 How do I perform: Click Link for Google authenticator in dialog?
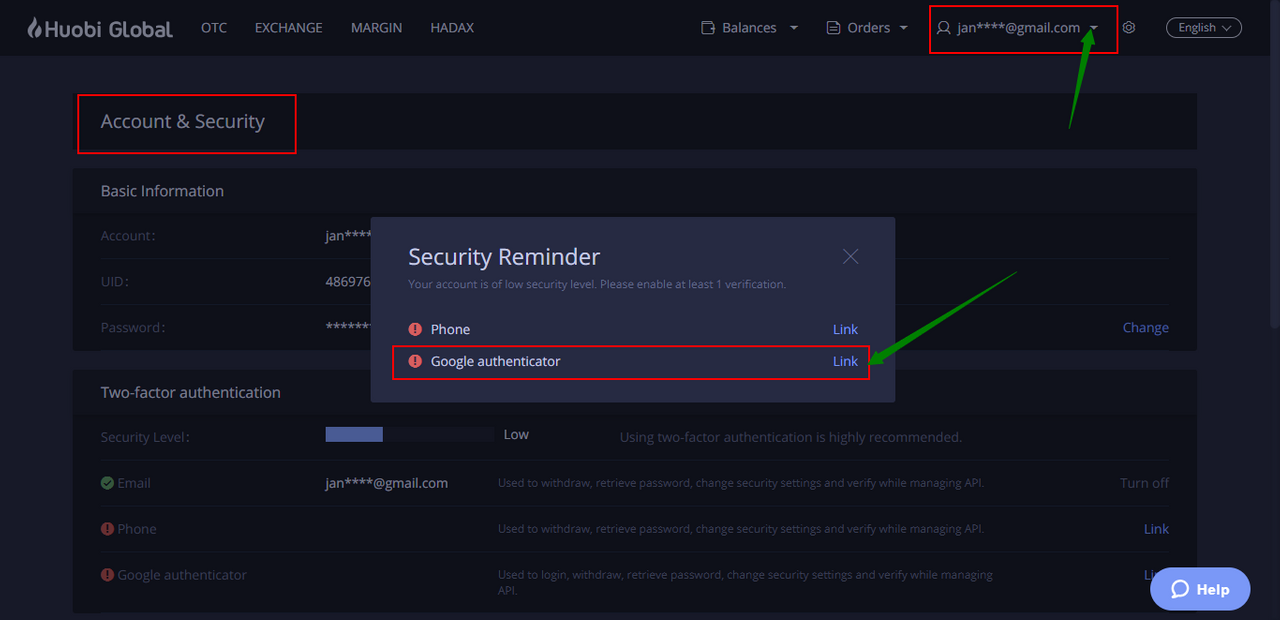coord(845,361)
